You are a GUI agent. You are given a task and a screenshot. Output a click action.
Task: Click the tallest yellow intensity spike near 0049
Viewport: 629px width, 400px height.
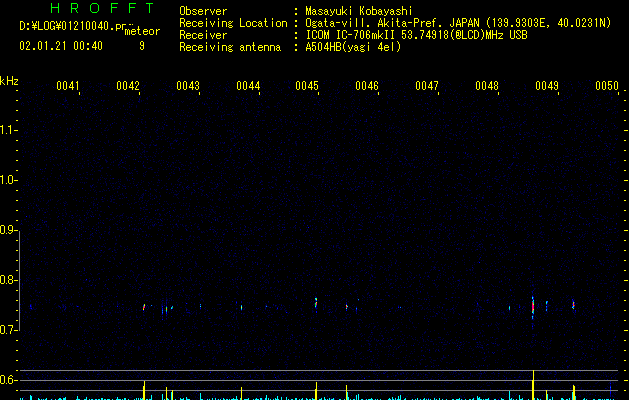point(533,385)
